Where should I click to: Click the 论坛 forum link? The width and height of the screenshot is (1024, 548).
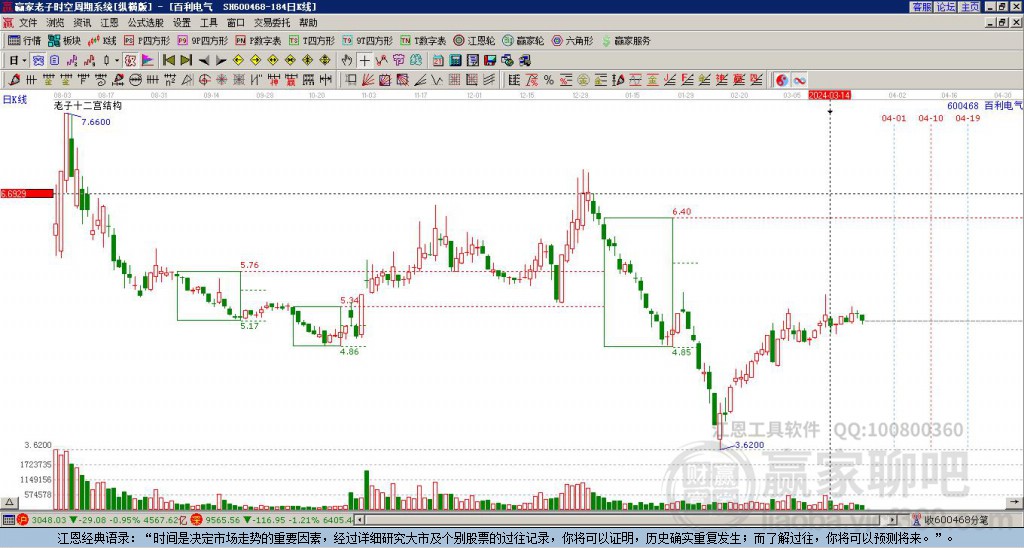(946, 7)
